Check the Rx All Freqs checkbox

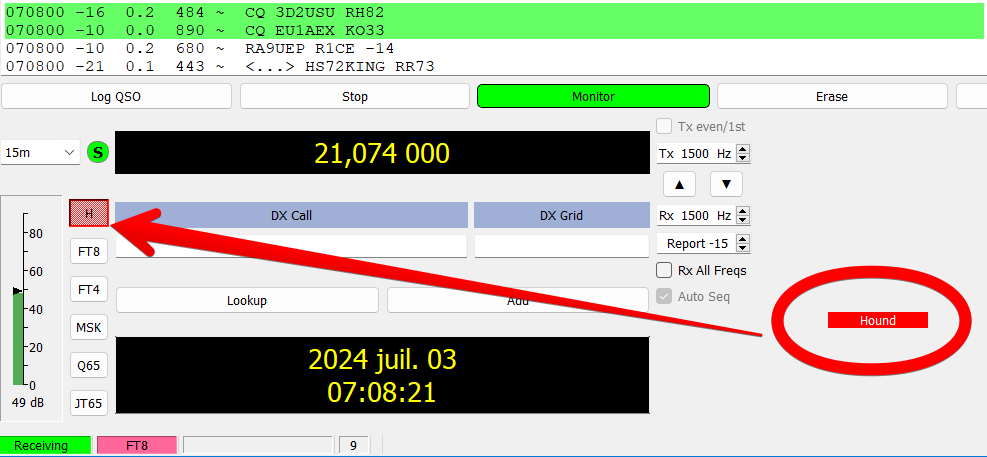click(664, 271)
